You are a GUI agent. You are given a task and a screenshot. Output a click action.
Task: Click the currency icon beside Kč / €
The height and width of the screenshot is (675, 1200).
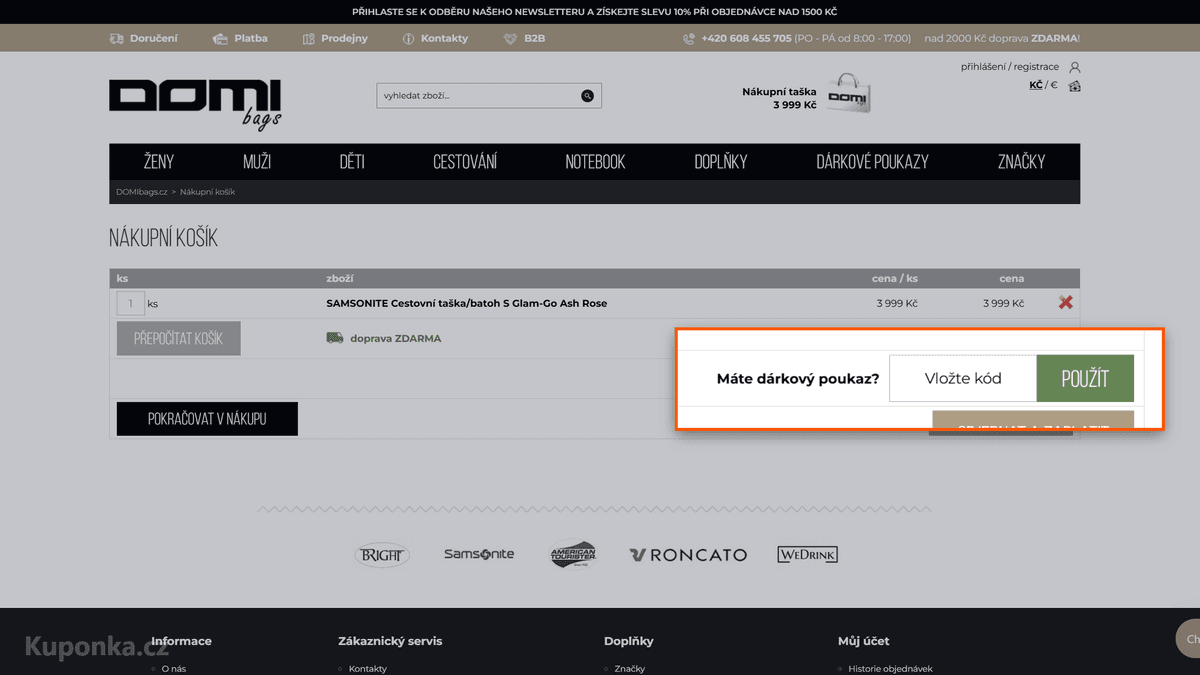coord(1074,85)
